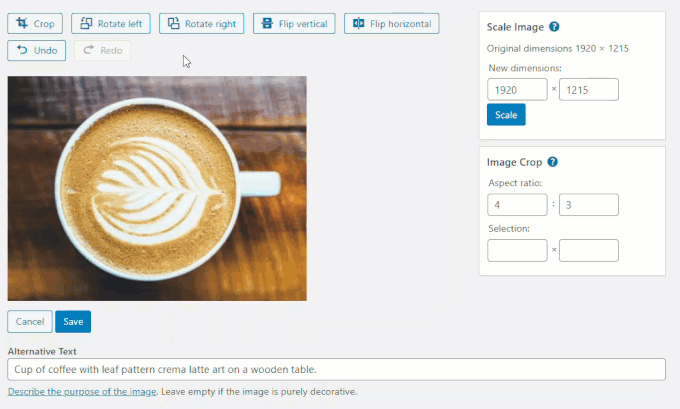Click the Flip horizontal icon

(359, 23)
